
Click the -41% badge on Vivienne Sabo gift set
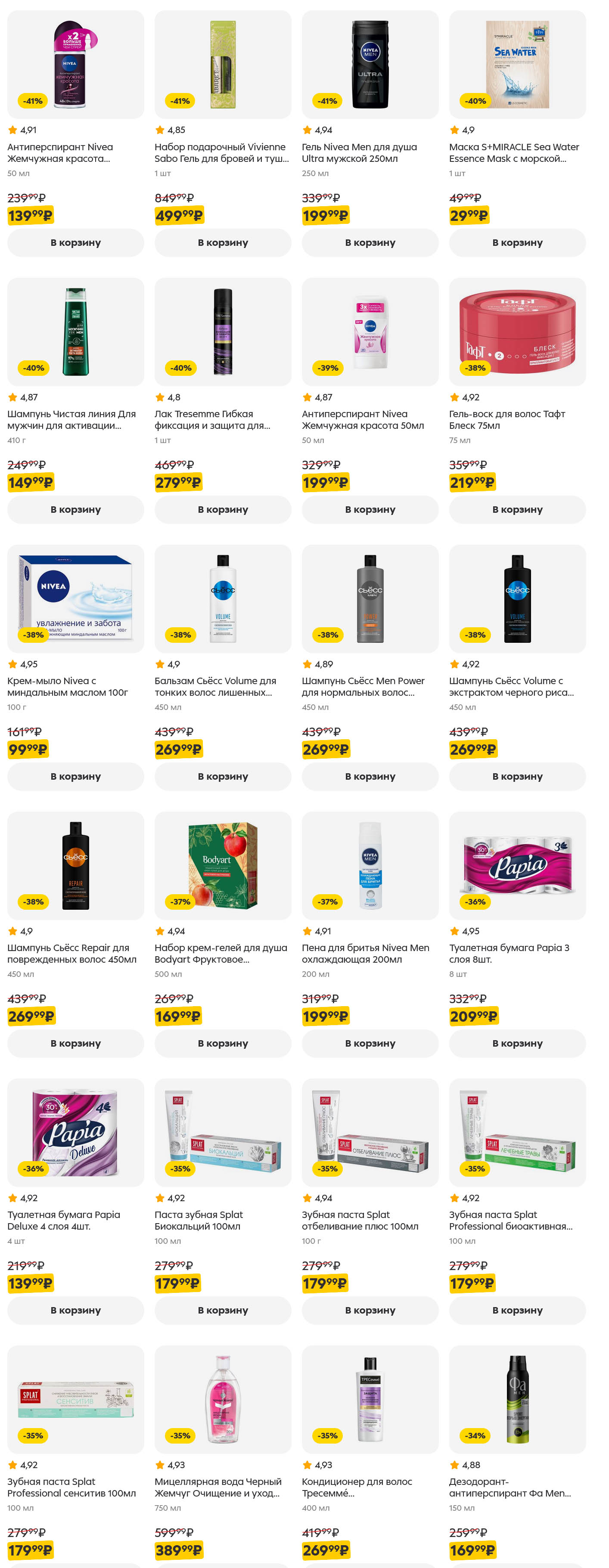[180, 101]
